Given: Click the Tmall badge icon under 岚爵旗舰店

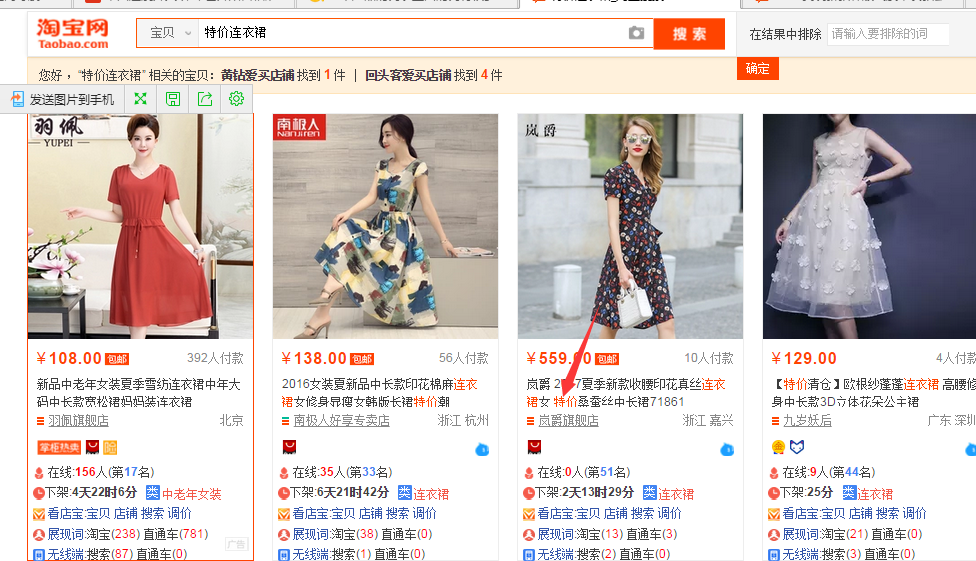Looking at the screenshot, I should point(534,447).
